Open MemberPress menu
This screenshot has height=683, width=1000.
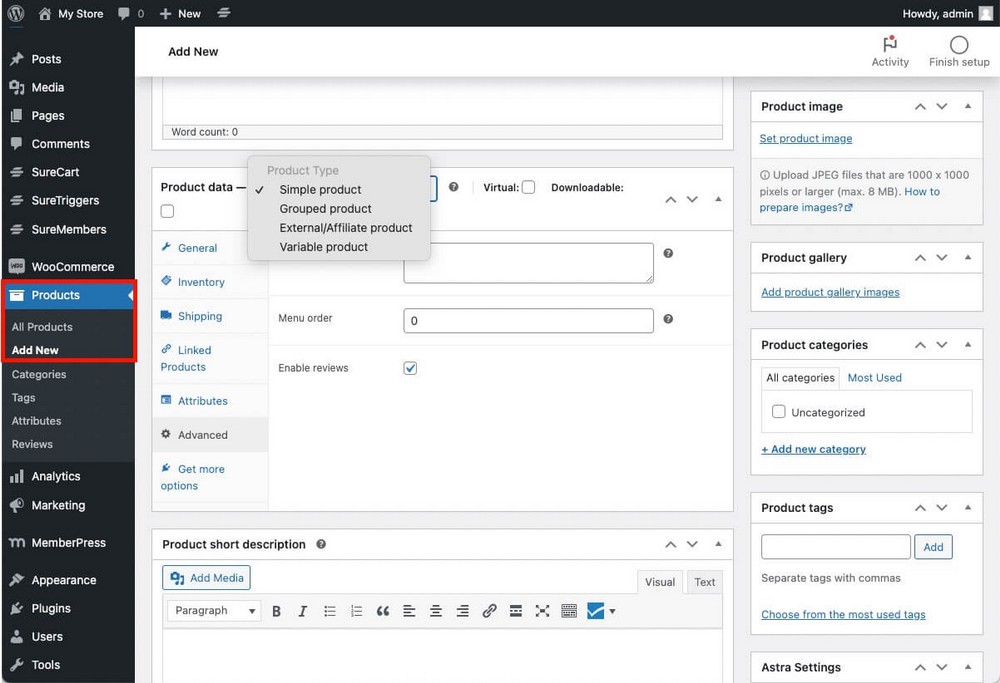point(68,543)
